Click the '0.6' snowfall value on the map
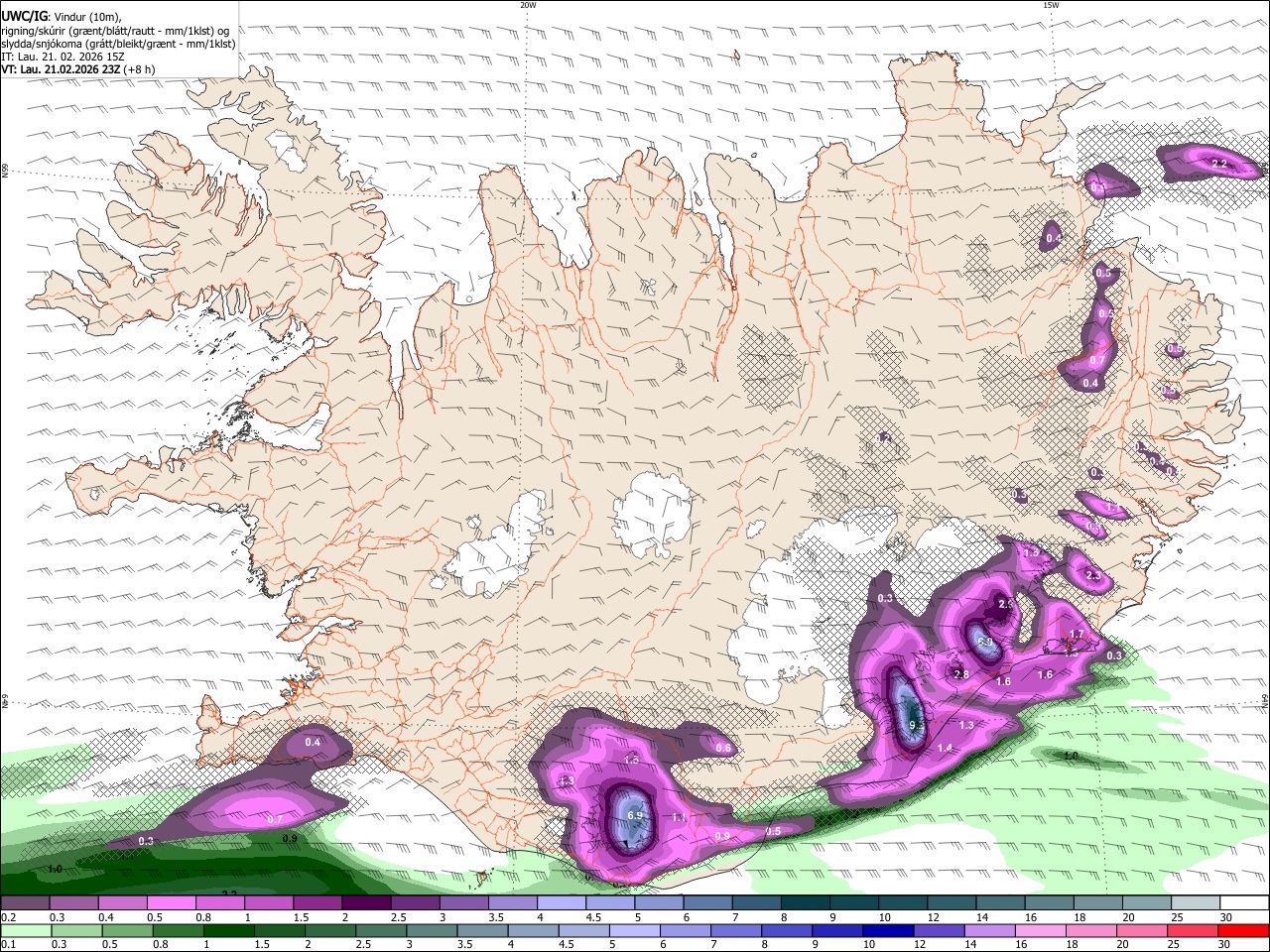Image resolution: width=1270 pixels, height=952 pixels. 723,749
